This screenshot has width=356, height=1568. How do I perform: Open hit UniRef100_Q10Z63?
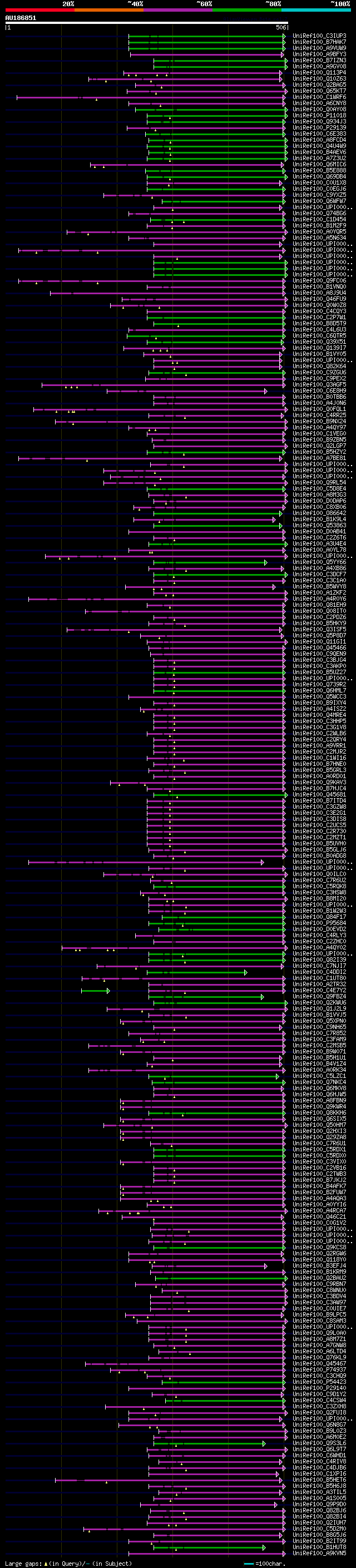319,79
